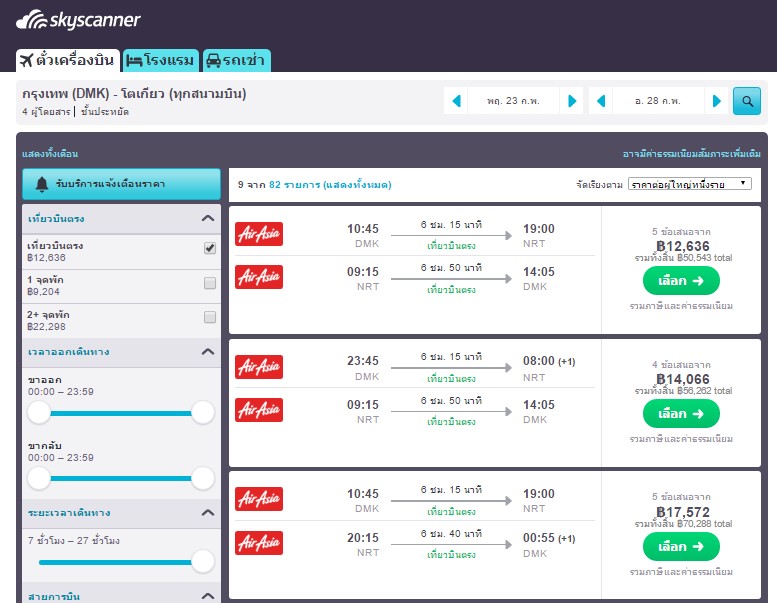Click the total price ฿70,288 text
The image size is (777, 603).
[683, 524]
